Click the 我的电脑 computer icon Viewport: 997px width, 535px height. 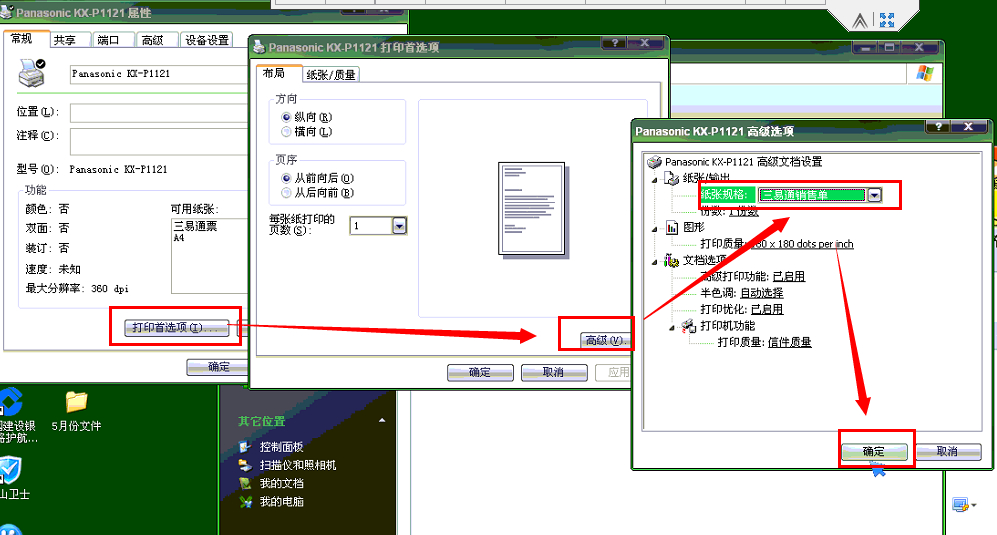pos(245,502)
